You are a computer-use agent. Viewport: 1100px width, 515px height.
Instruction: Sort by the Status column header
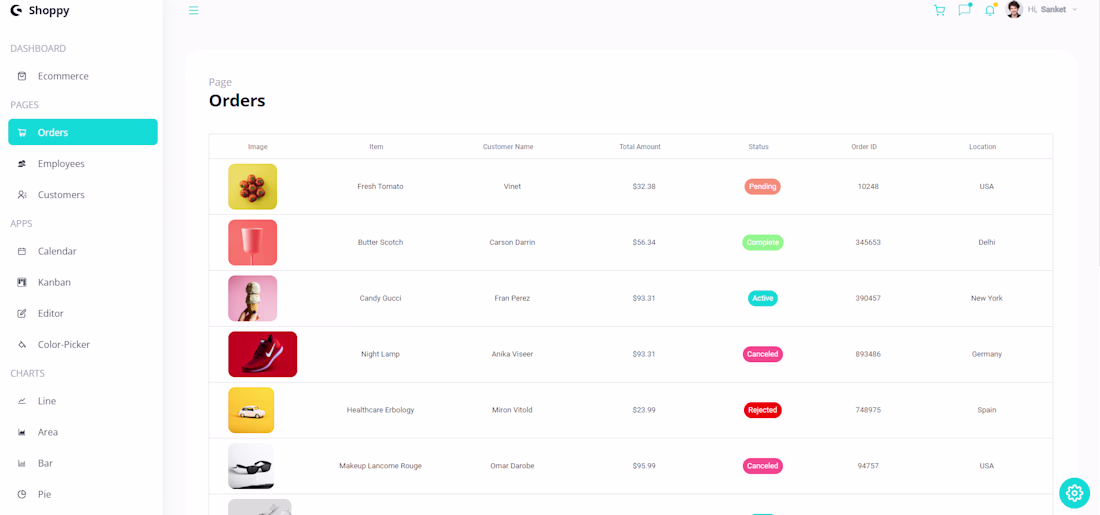coord(758,147)
